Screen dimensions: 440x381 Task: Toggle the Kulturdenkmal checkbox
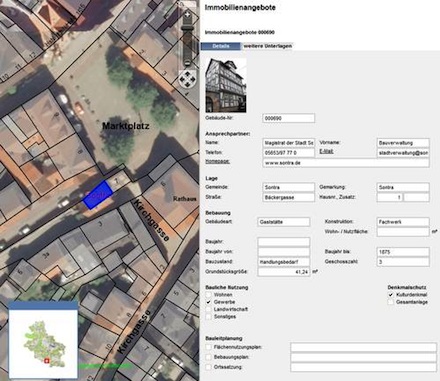point(391,295)
